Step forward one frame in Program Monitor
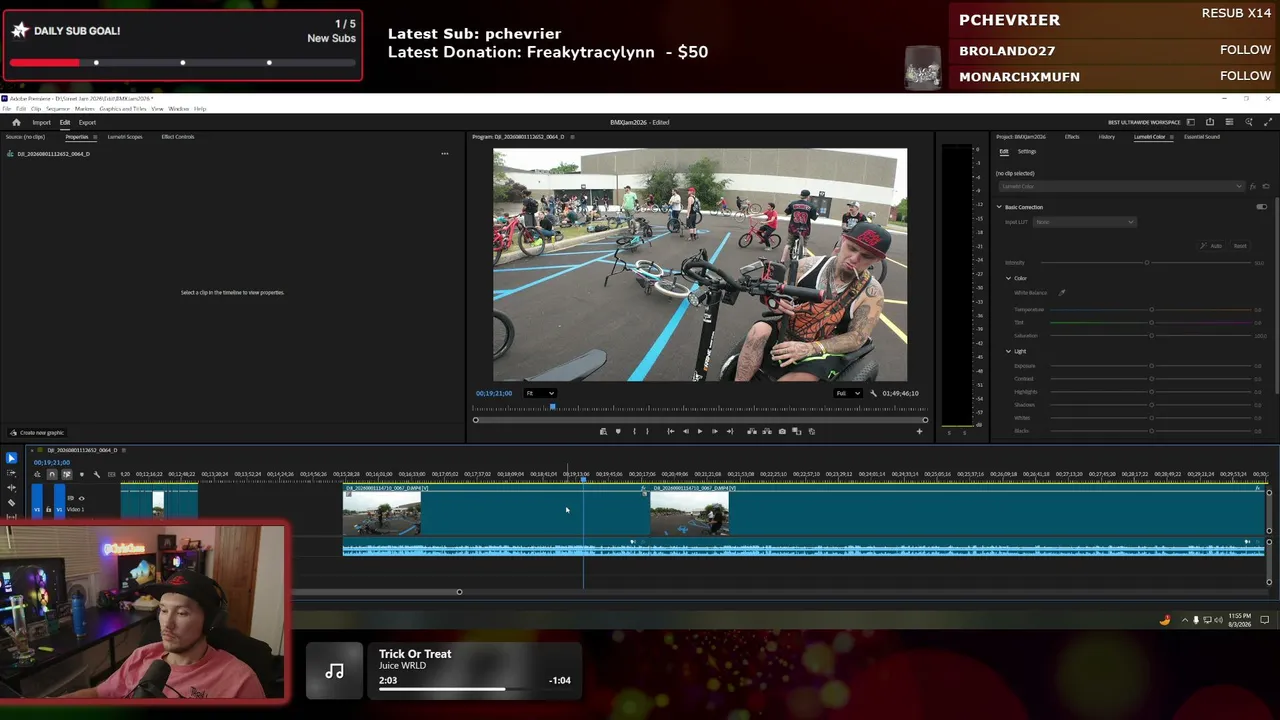Viewport: 1280px width, 720px height. (714, 431)
